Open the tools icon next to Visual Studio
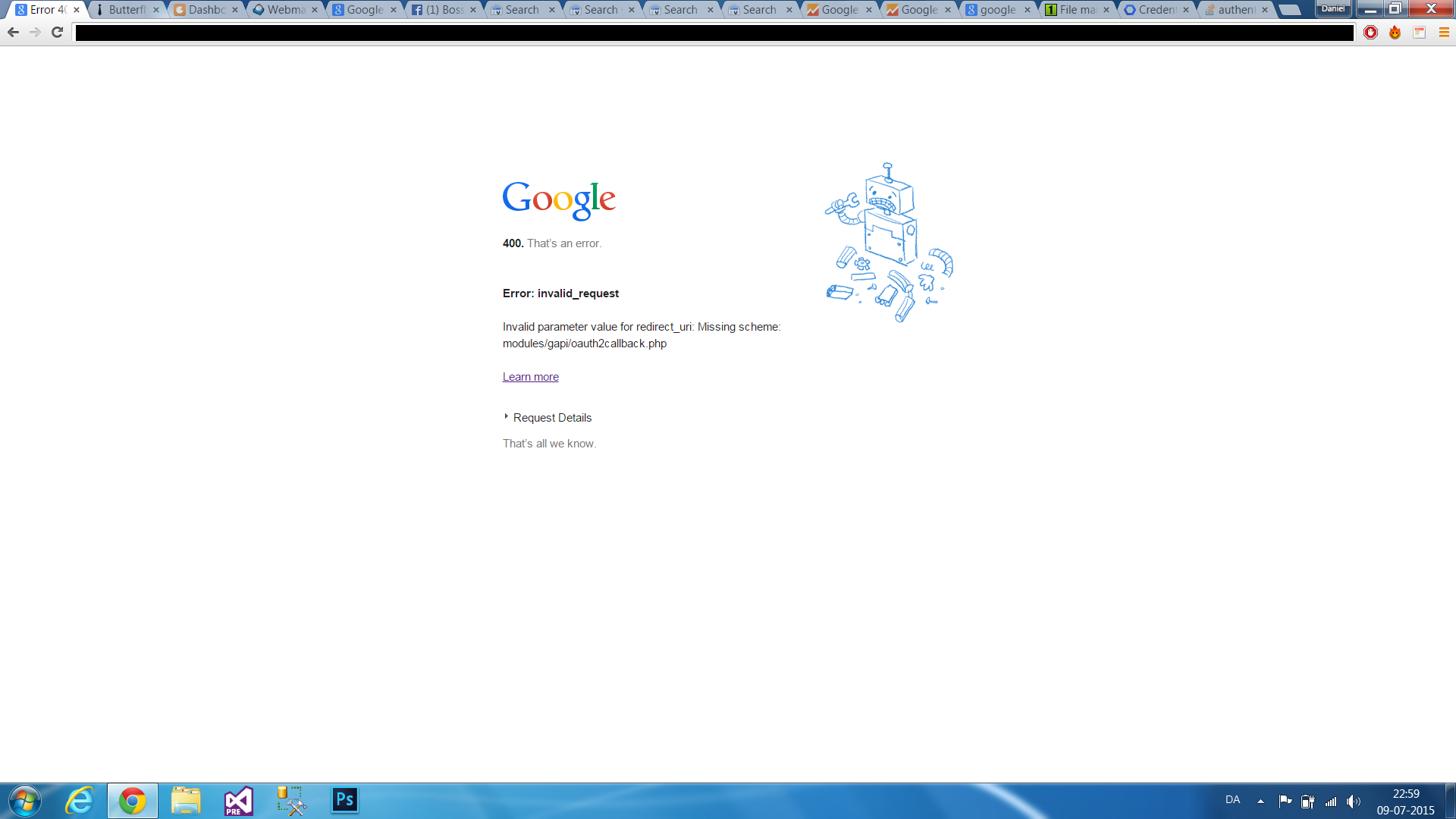1456x819 pixels. 291,801
